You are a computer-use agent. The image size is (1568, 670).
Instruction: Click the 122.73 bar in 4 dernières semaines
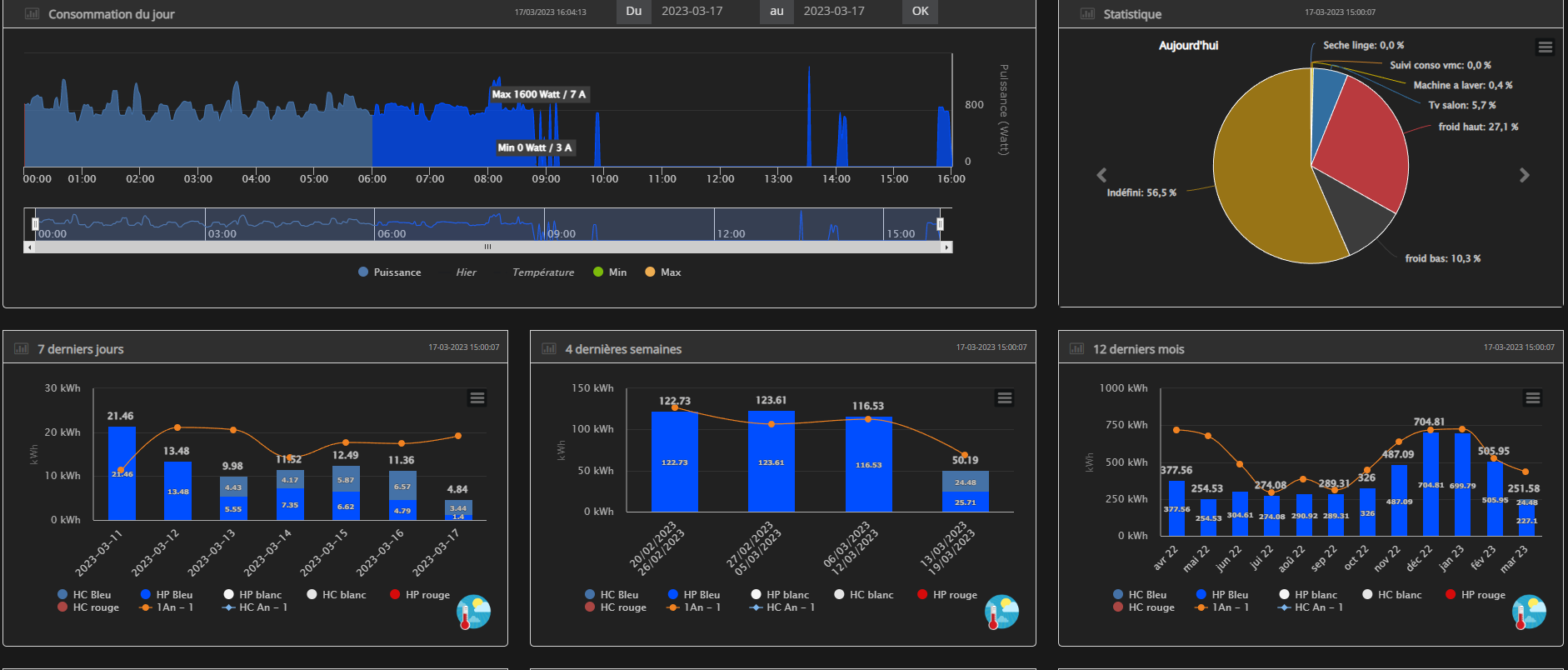point(675,461)
